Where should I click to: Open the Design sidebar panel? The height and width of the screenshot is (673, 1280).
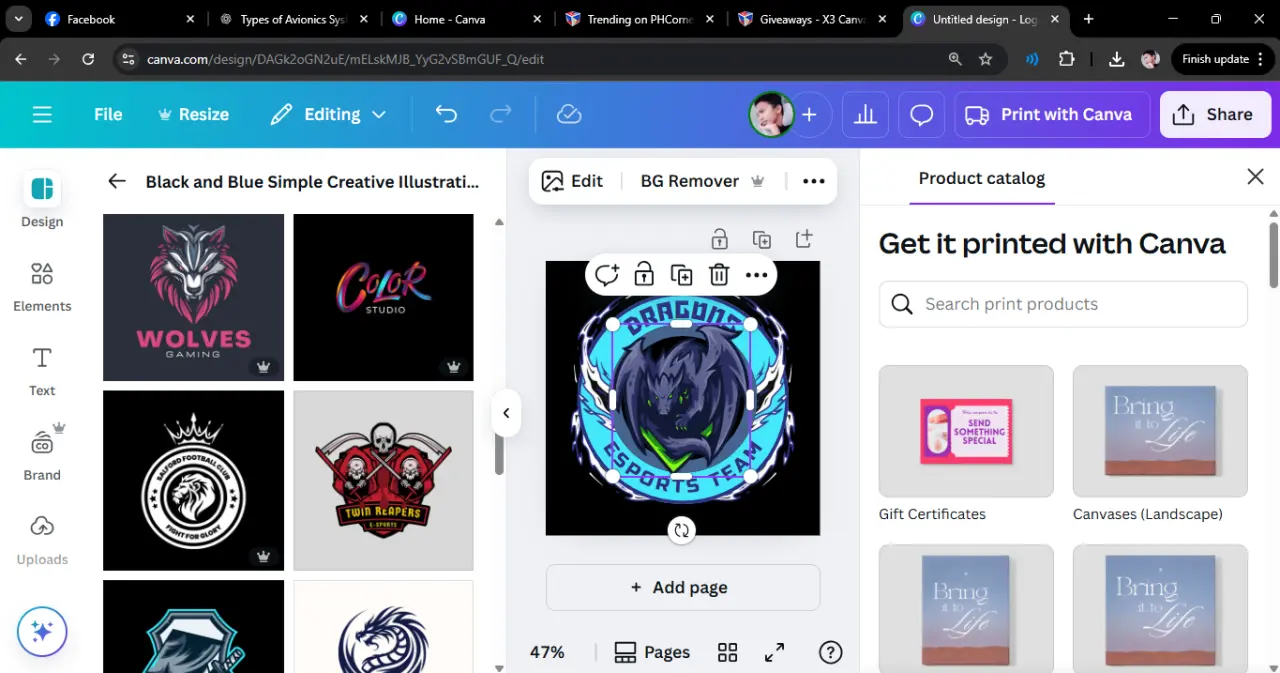(x=42, y=201)
